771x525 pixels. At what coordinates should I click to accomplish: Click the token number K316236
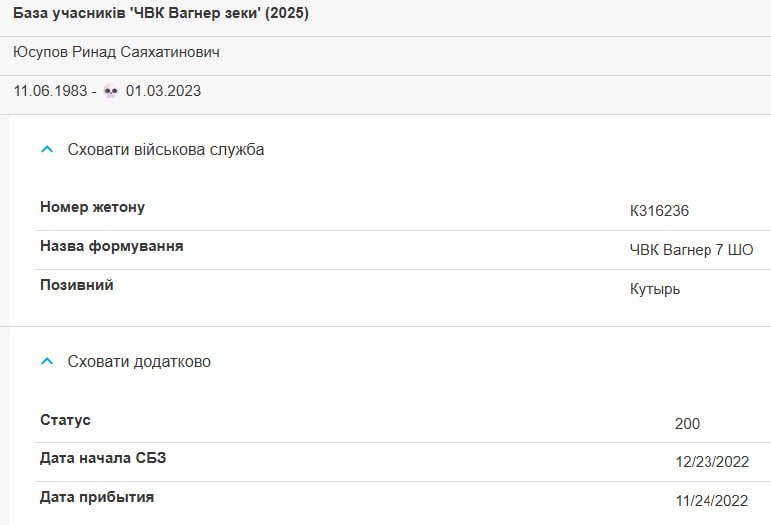[x=659, y=210]
